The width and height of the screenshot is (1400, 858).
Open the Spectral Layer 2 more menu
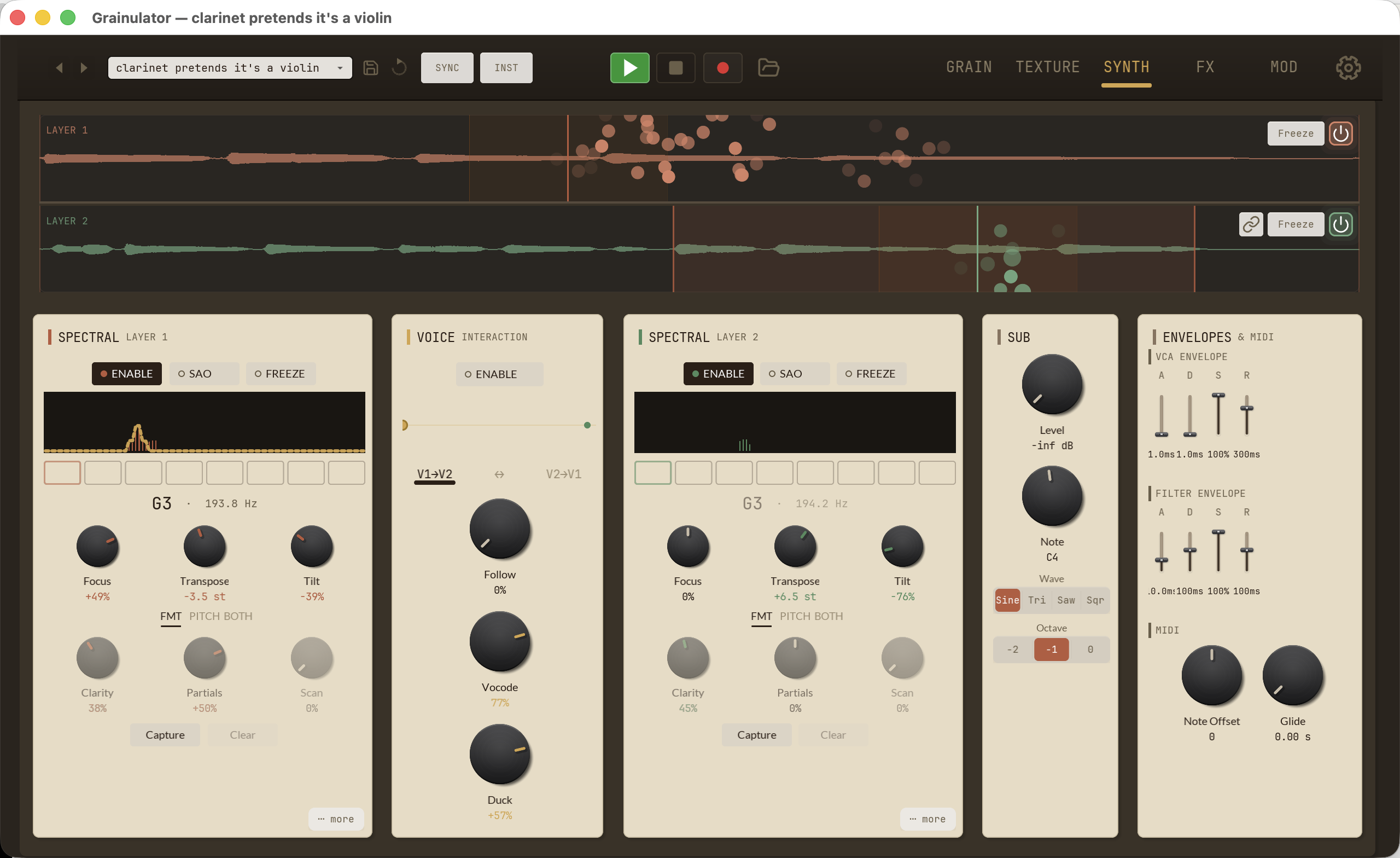927,819
